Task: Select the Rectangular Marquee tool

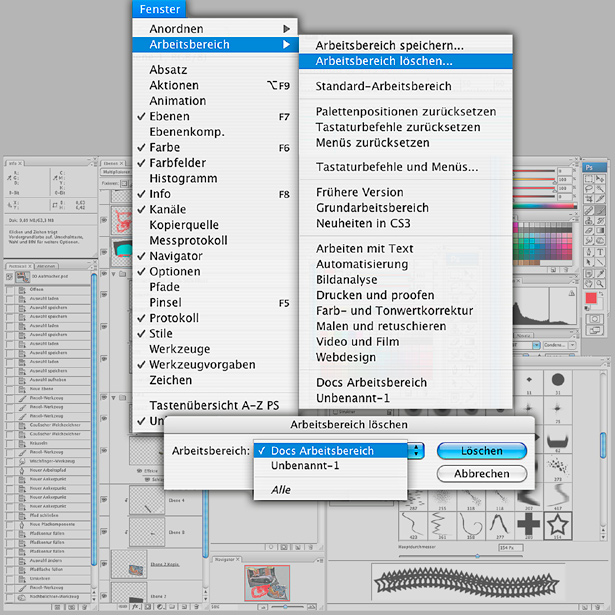Action: (589, 179)
